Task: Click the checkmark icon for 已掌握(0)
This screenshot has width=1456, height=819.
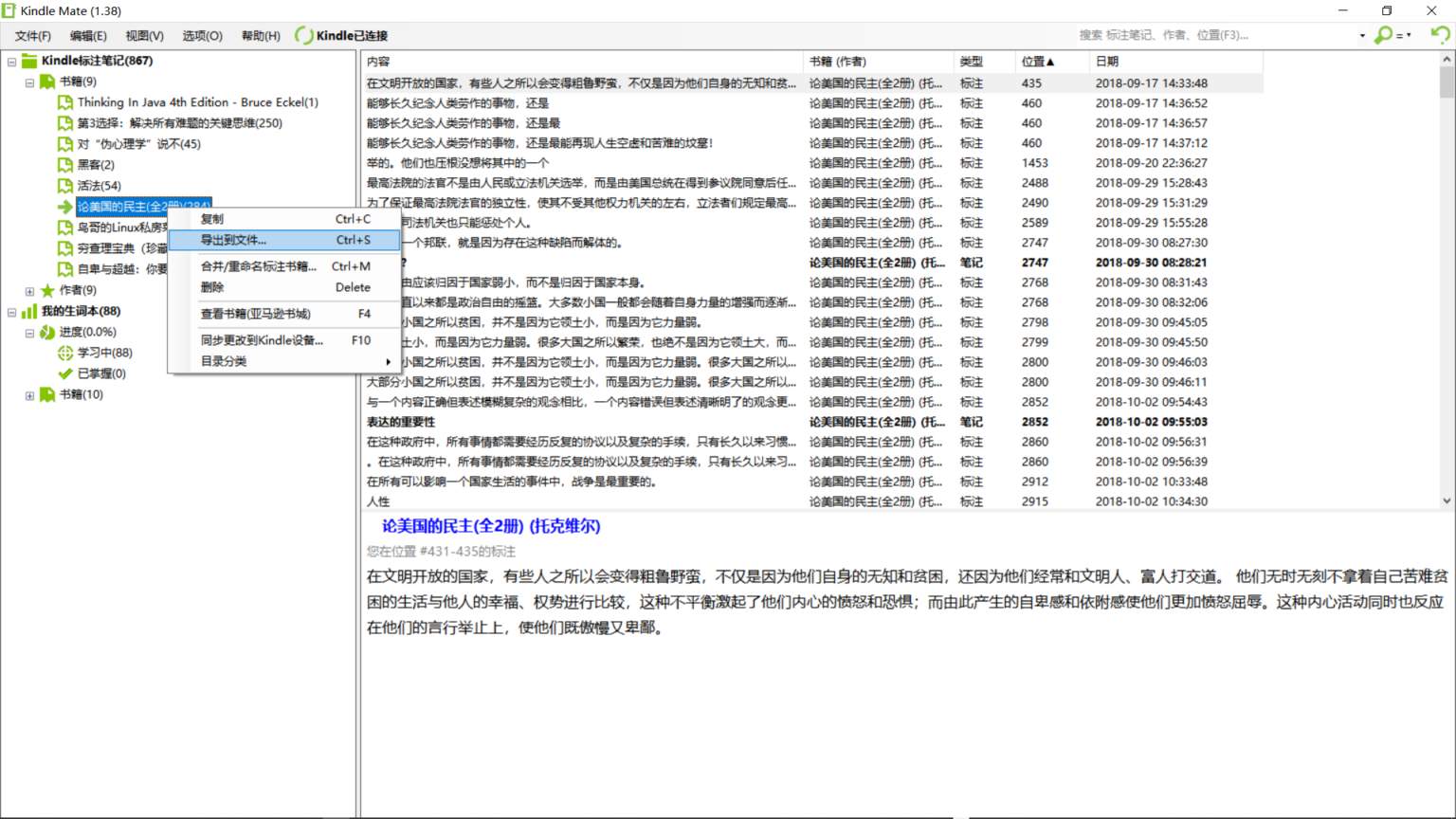Action: (65, 373)
